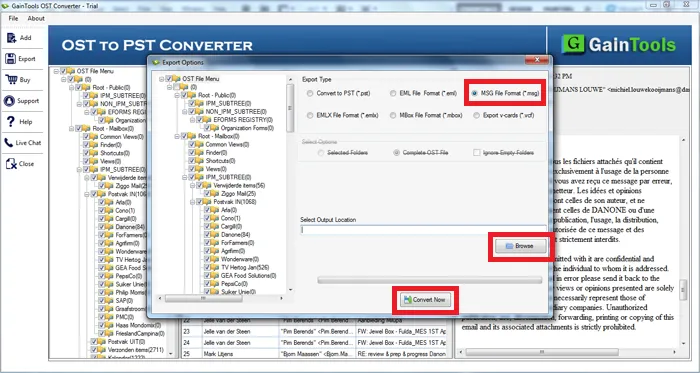Select the MSG File Format radio button
The image size is (700, 373).
pyautogui.click(x=475, y=93)
